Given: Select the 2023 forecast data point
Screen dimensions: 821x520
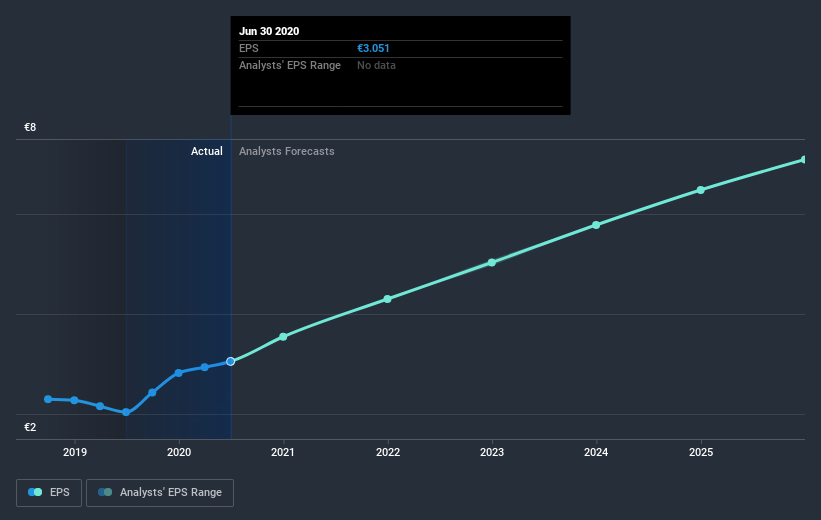Looking at the screenshot, I should coord(492,262).
